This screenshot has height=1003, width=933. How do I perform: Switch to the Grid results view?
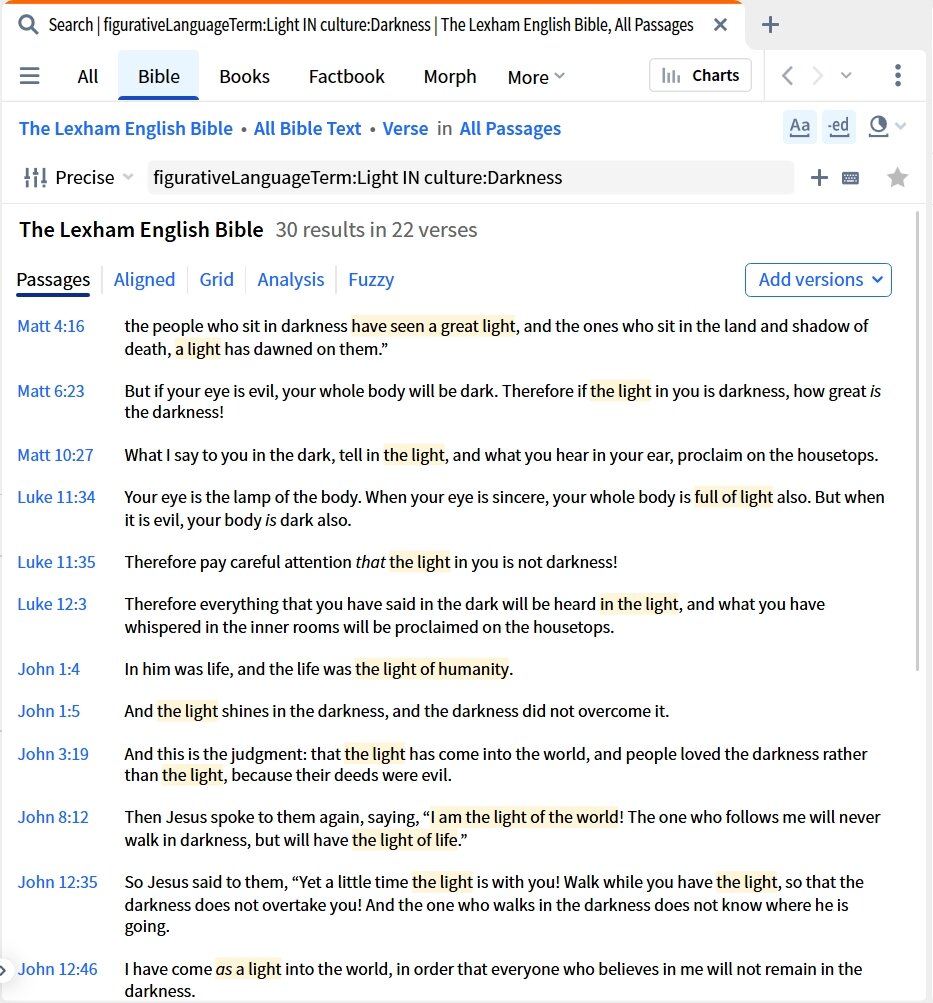[x=216, y=280]
